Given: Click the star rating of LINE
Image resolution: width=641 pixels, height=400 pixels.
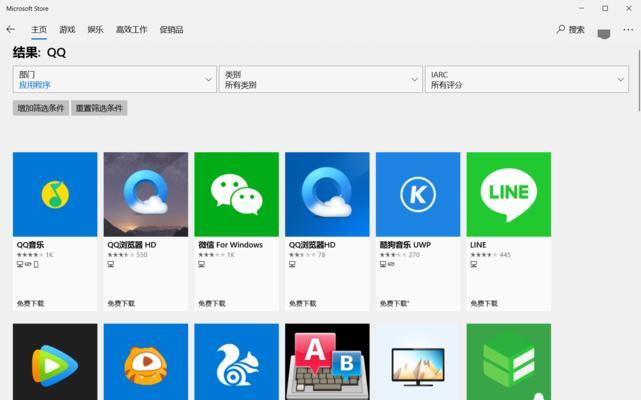Looking at the screenshot, I should [x=484, y=255].
